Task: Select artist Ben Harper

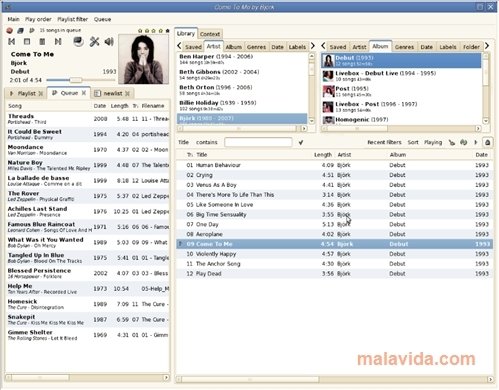Action: click(x=242, y=59)
